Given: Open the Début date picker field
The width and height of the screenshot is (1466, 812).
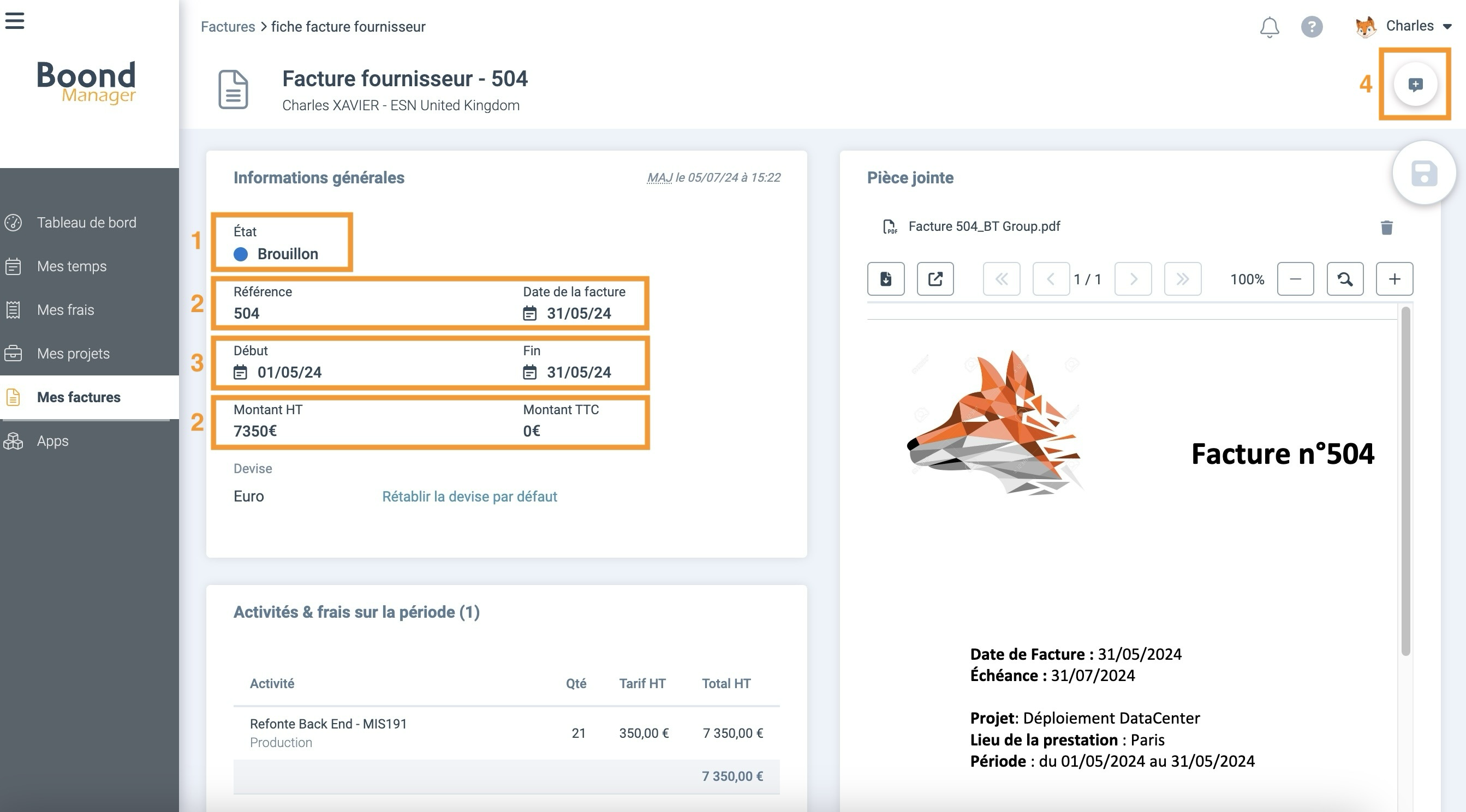Looking at the screenshot, I should pos(289,372).
